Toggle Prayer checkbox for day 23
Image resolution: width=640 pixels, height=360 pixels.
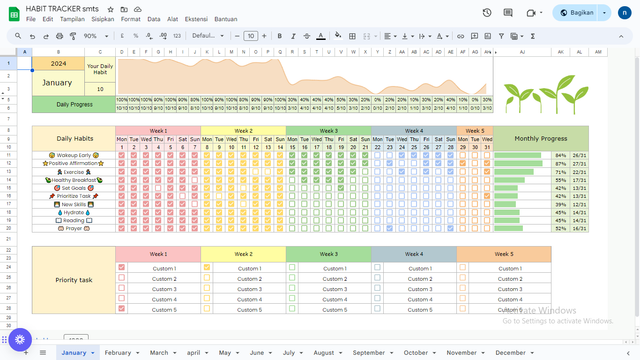[389, 229]
